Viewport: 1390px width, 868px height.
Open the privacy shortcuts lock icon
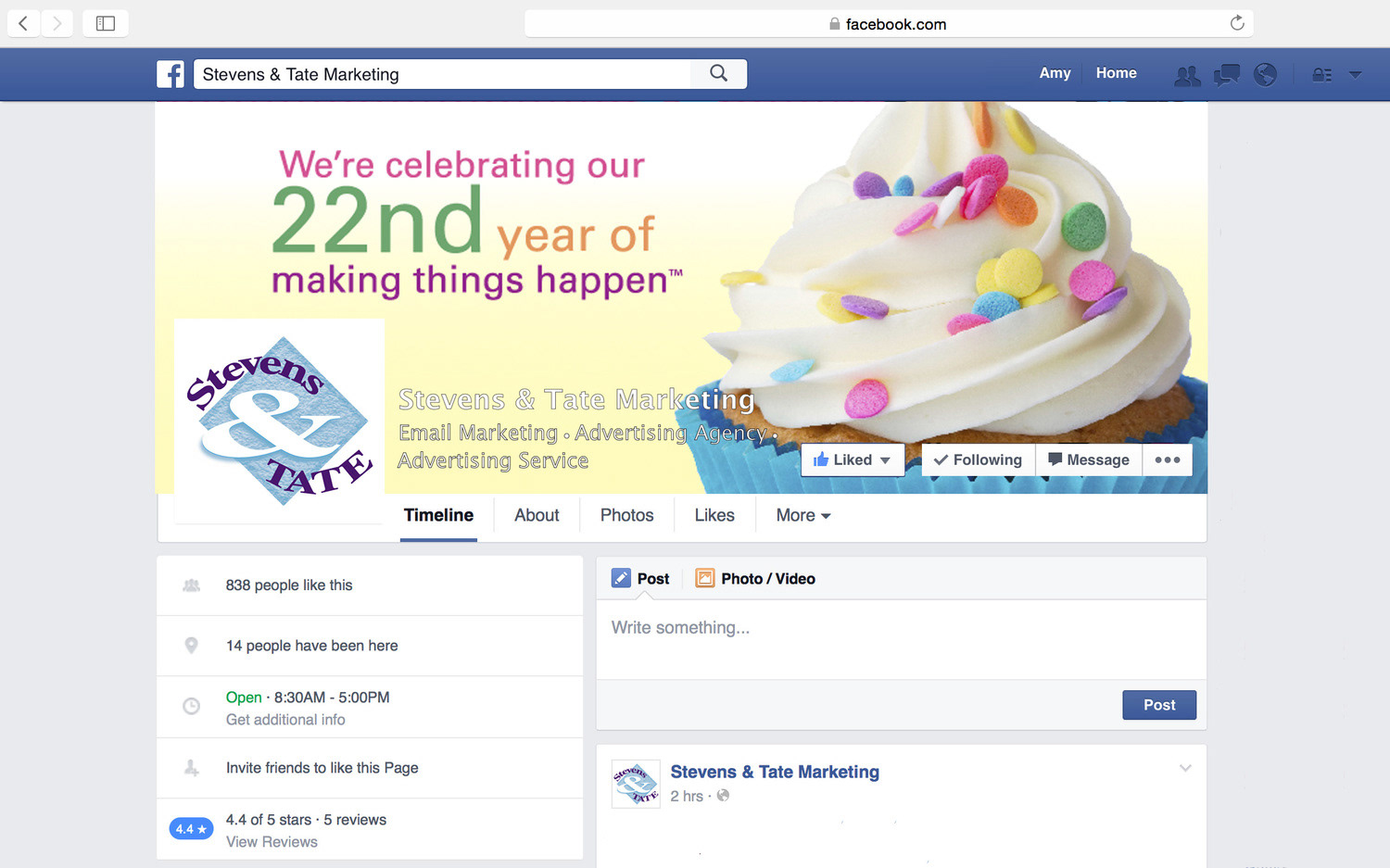pos(1322,75)
